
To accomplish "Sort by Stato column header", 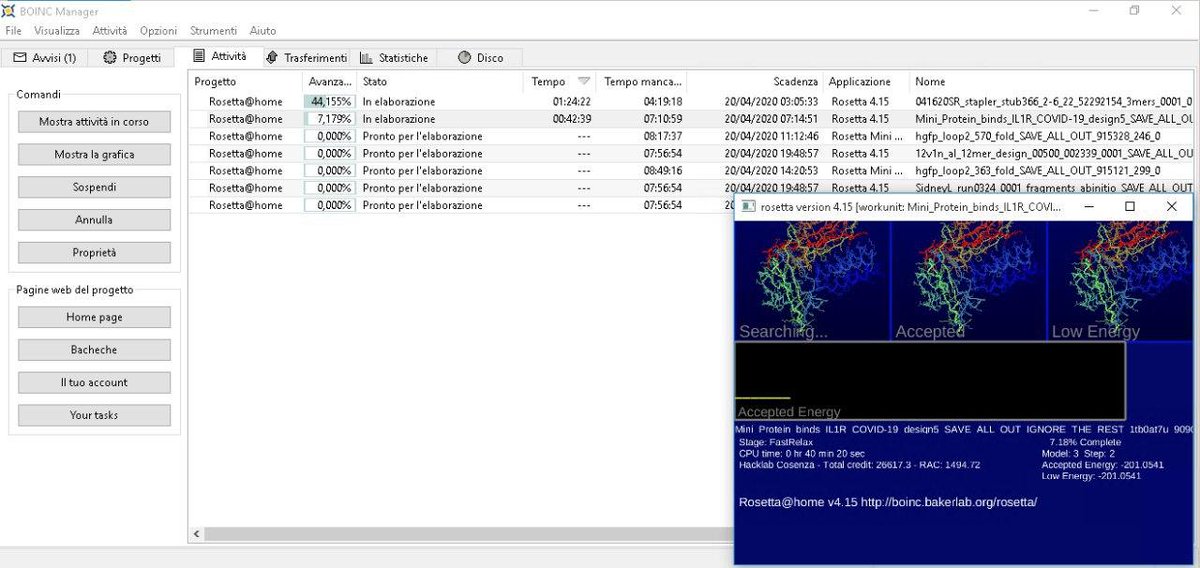I will (440, 82).
